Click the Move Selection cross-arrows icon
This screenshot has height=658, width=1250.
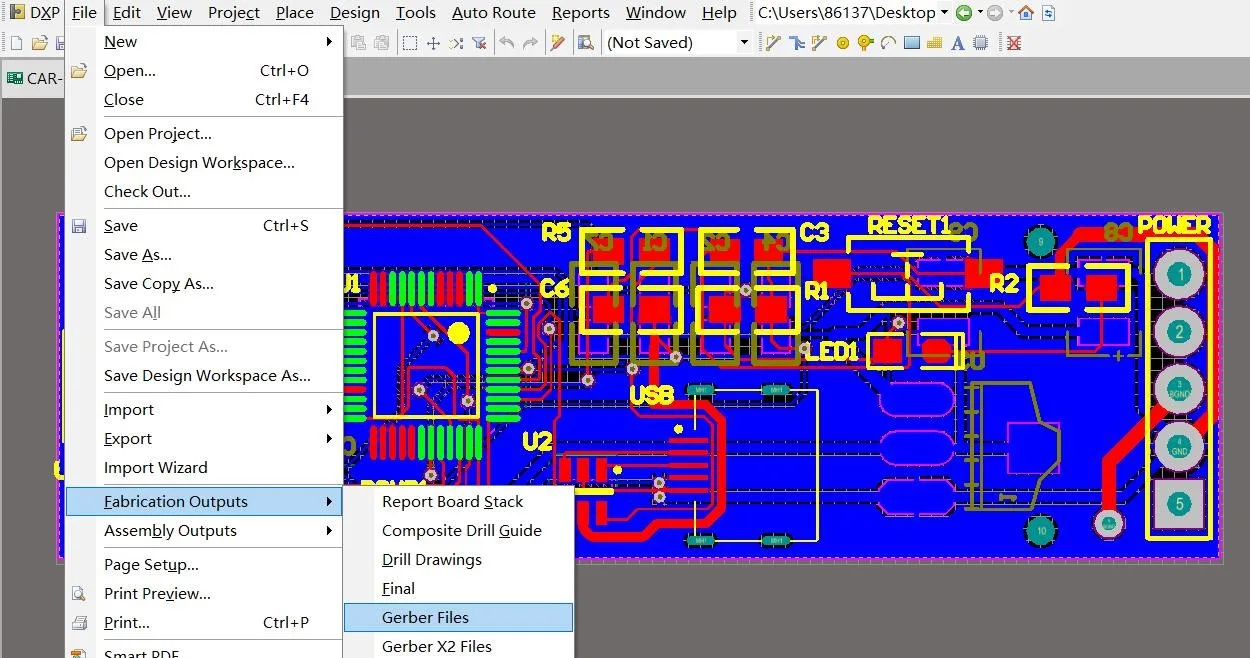[x=433, y=43]
